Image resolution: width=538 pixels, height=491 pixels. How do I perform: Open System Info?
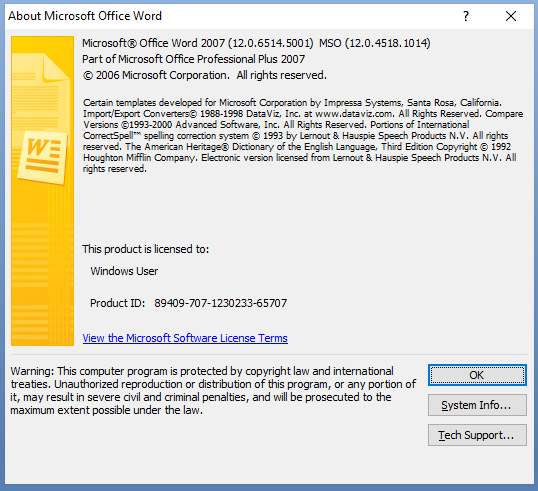tap(477, 405)
